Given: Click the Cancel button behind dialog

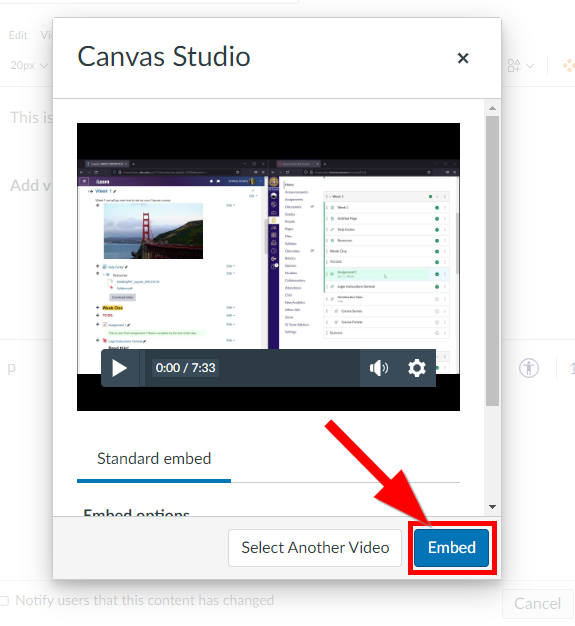Looking at the screenshot, I should click(537, 603).
